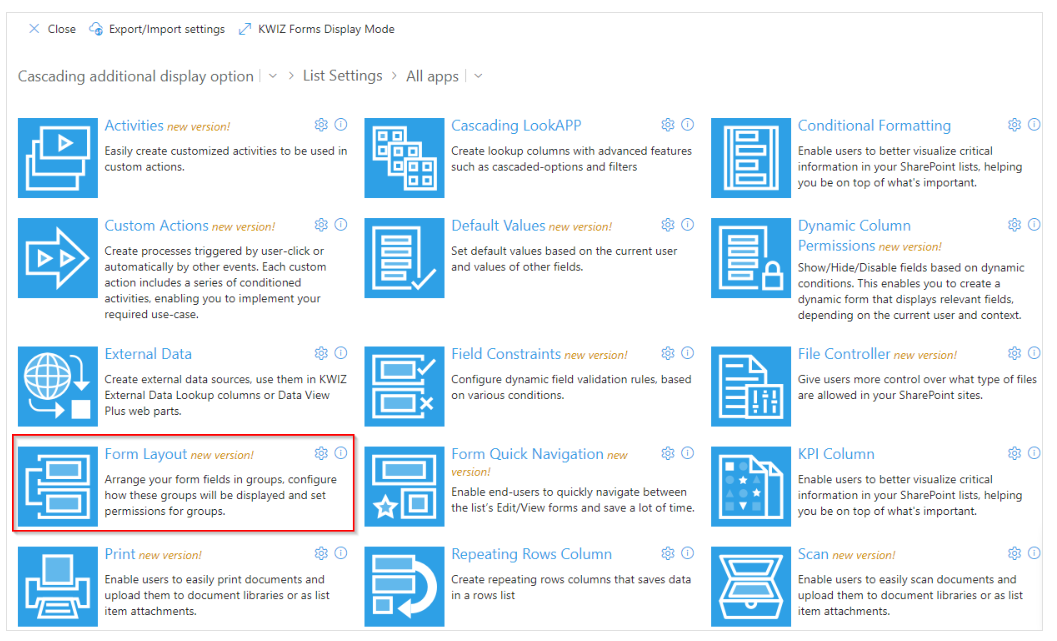Show info for Cascading LookAPP
The width and height of the screenshot is (1057, 641).
pyautogui.click(x=688, y=125)
